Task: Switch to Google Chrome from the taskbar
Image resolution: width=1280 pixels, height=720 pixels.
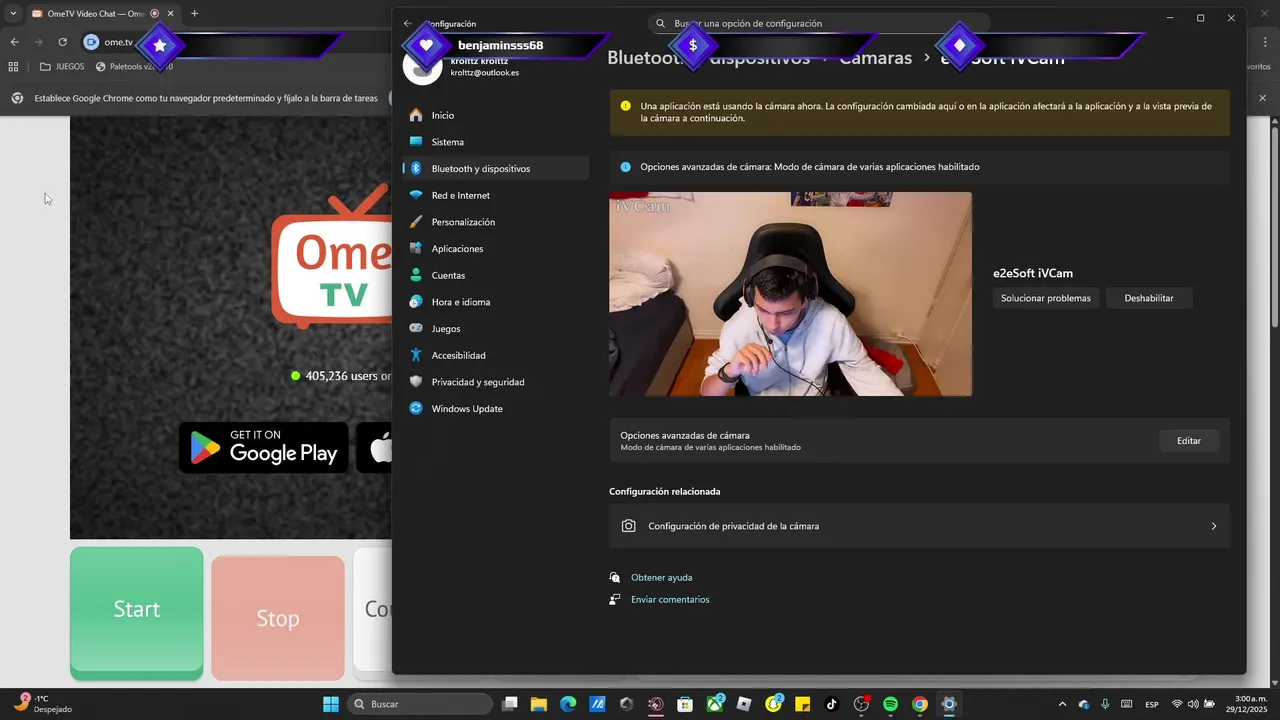Action: pos(920,704)
